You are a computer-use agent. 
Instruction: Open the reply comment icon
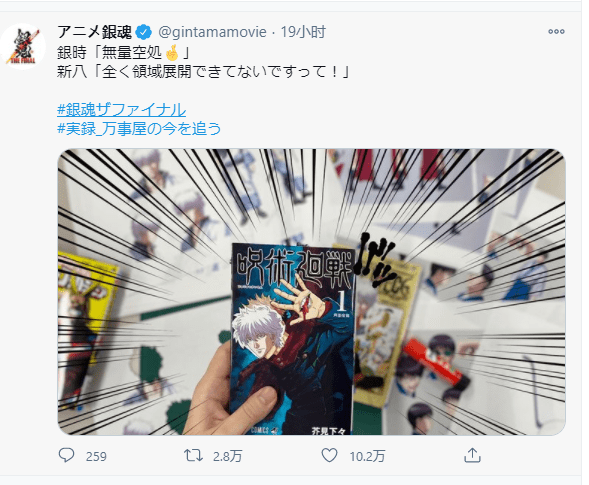click(66, 455)
